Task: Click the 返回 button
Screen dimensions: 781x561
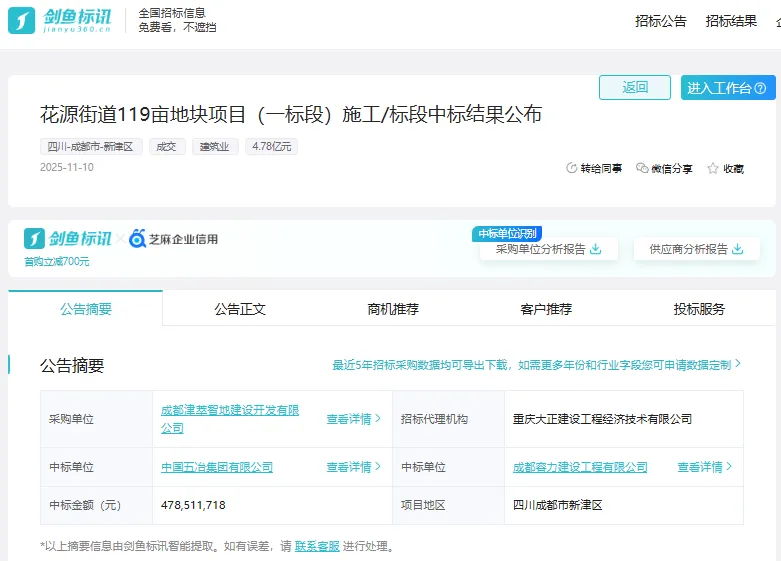Action: coord(635,88)
